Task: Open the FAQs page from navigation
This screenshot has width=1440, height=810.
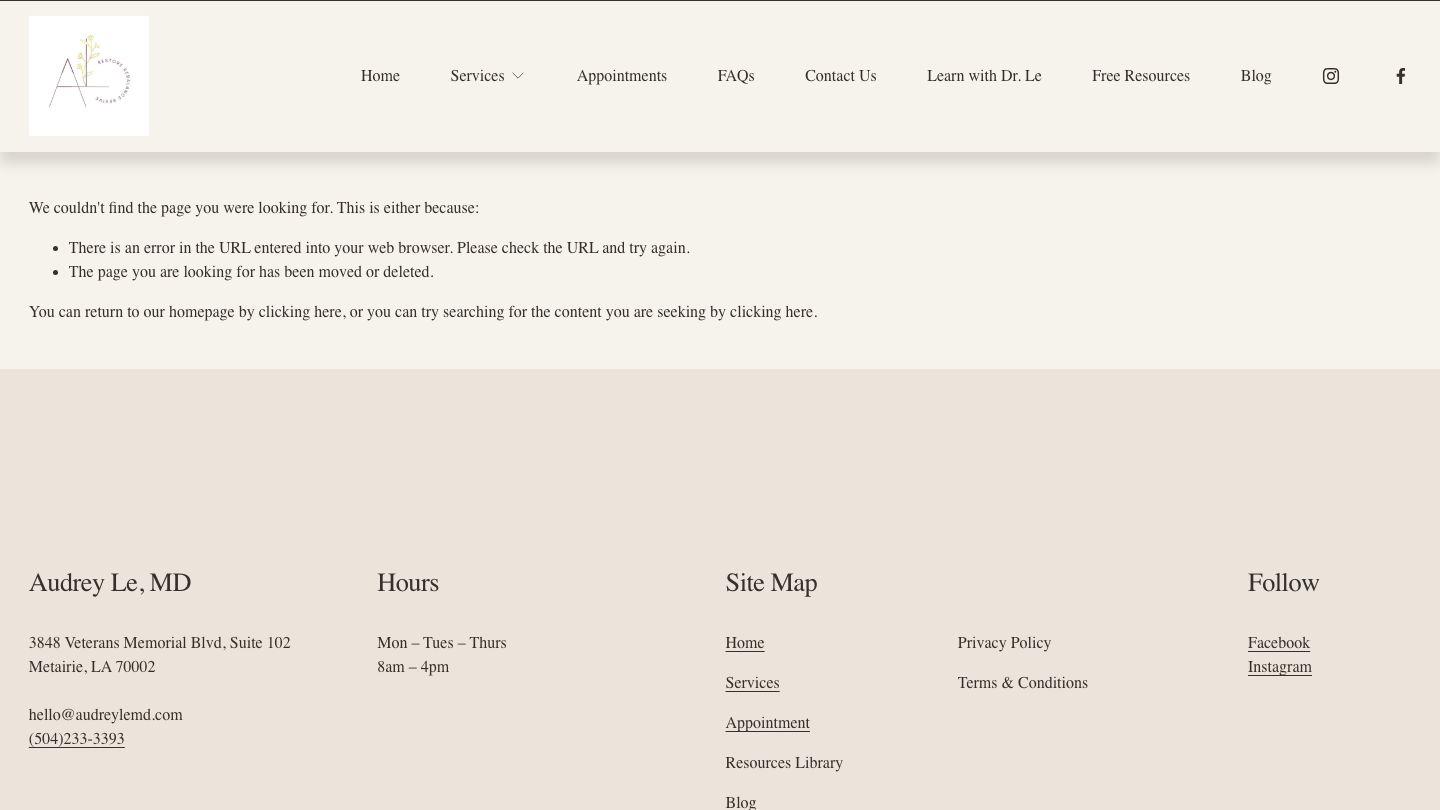Action: click(x=735, y=76)
